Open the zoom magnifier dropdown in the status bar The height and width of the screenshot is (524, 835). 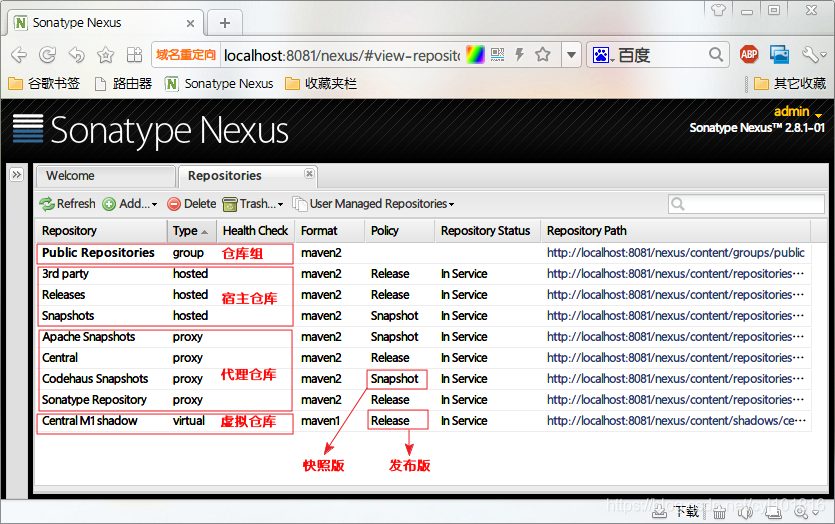806,512
